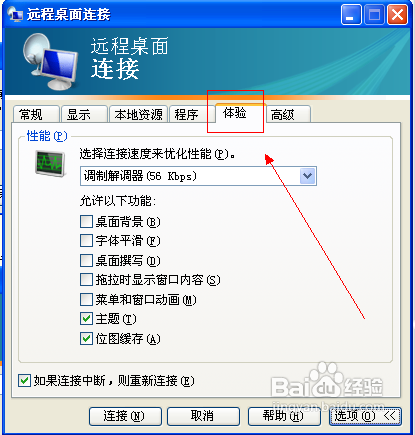
Task: Enable the 桌面背景 checkbox
Action: click(x=86, y=221)
